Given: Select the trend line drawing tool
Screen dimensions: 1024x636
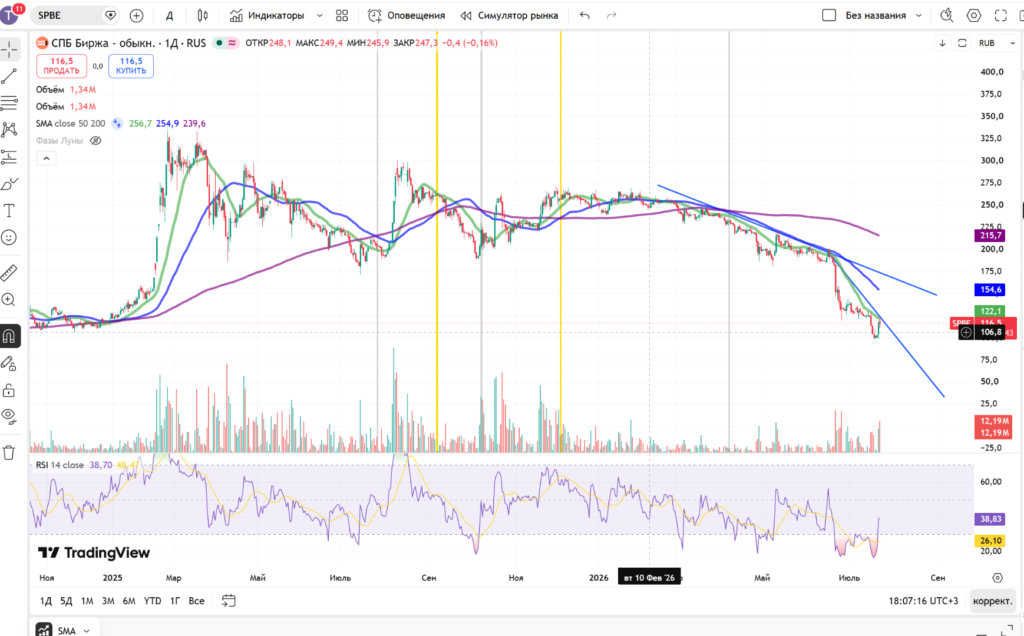Looking at the screenshot, I should [x=9, y=76].
